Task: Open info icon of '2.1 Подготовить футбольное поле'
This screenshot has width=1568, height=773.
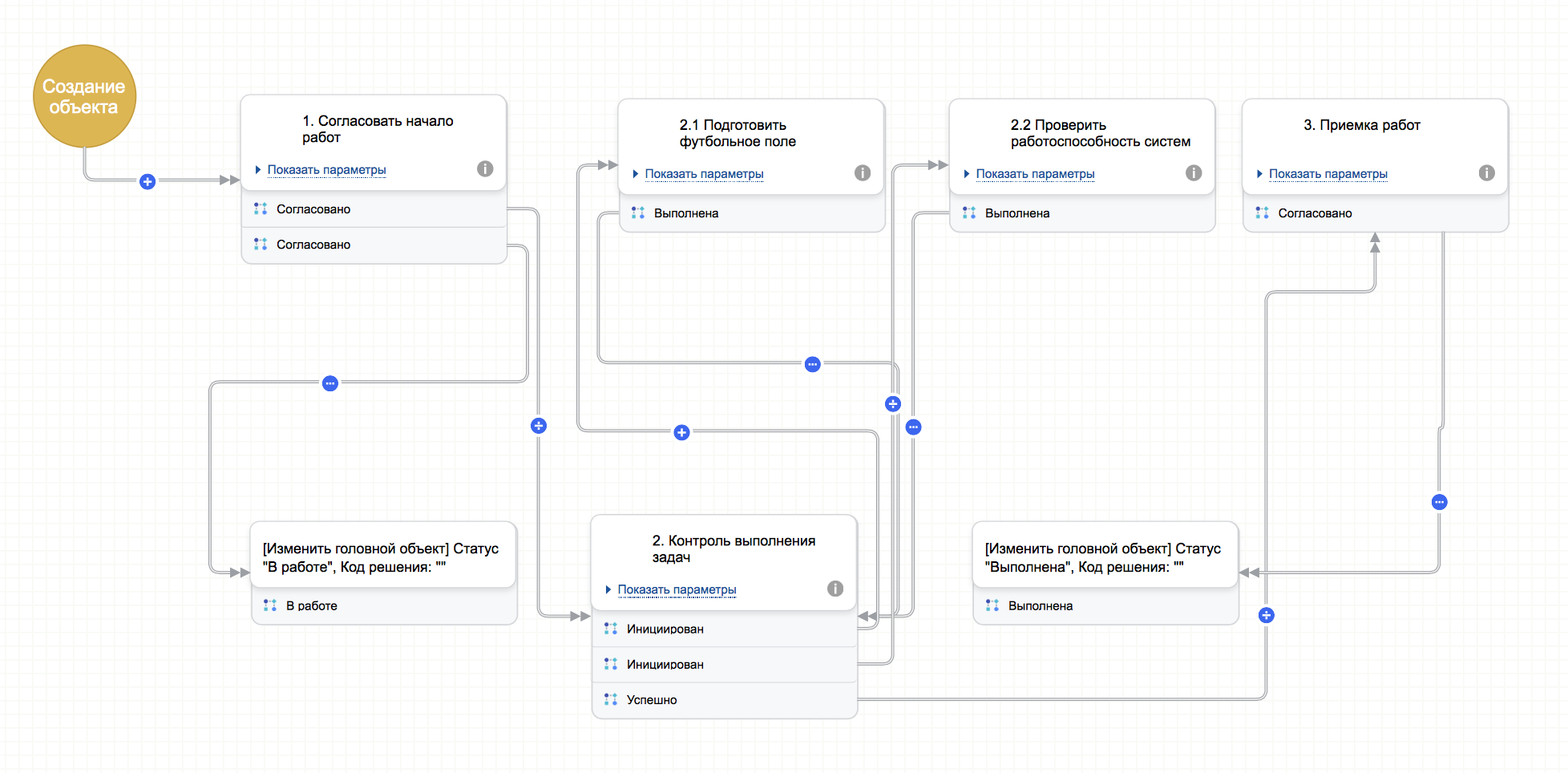Action: click(x=863, y=172)
